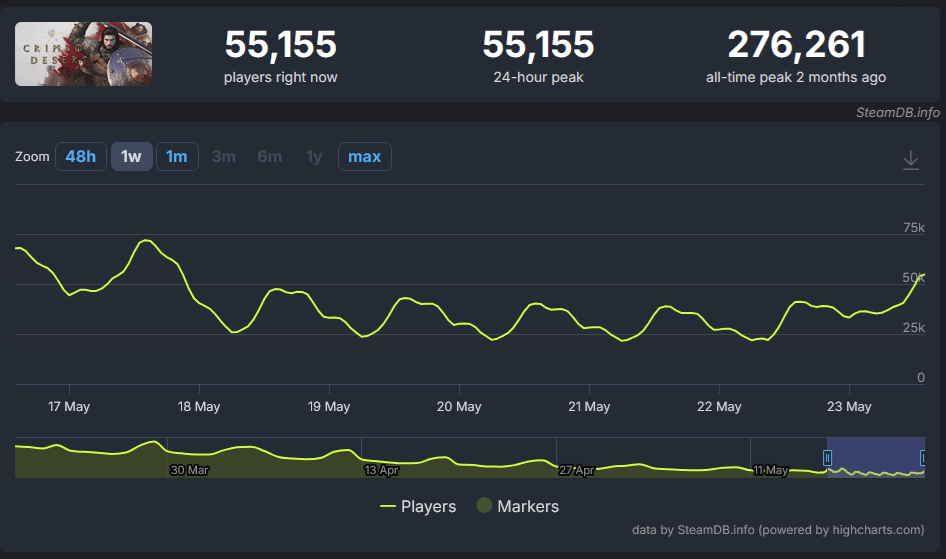Click the Markers legend circle icon
946x559 pixels.
(x=484, y=505)
